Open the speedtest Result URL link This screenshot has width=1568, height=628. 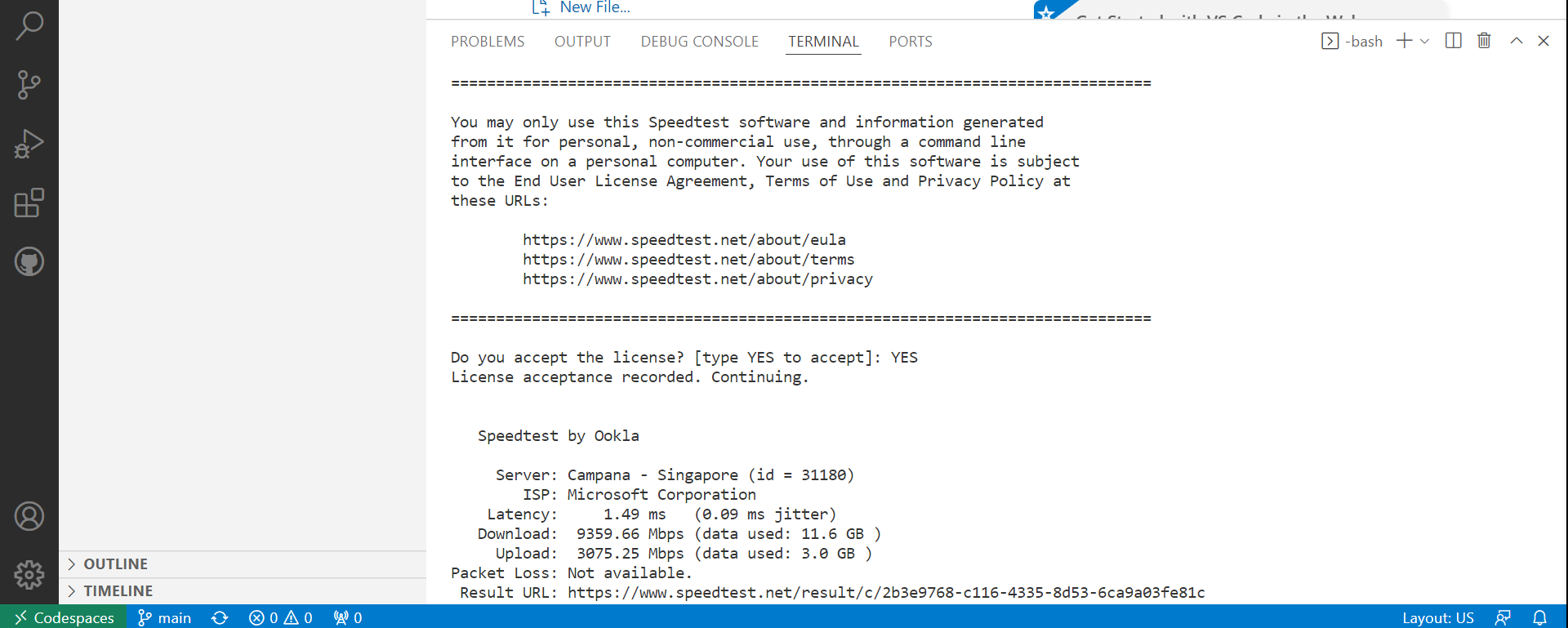pos(886,593)
